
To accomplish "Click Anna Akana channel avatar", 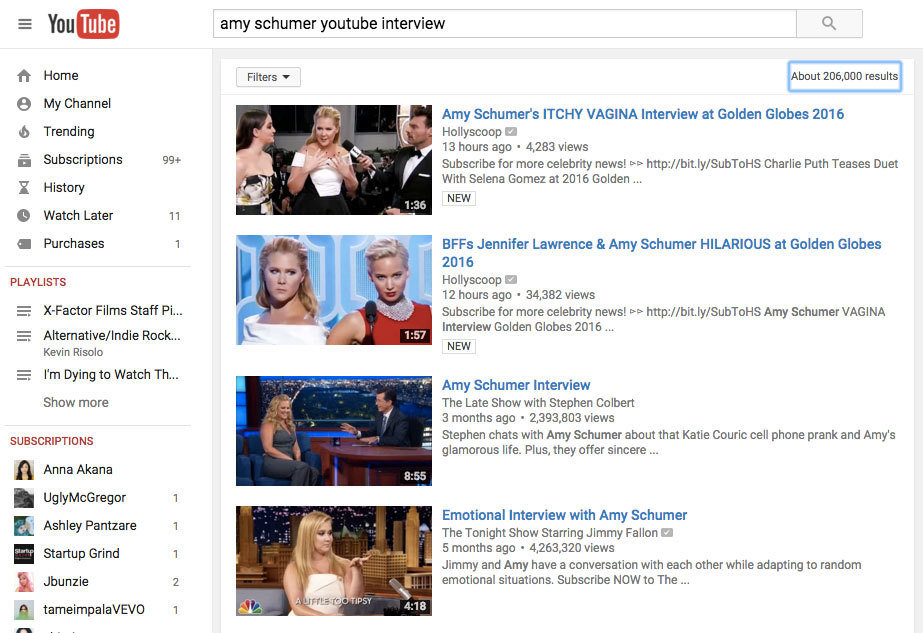I will 24,470.
